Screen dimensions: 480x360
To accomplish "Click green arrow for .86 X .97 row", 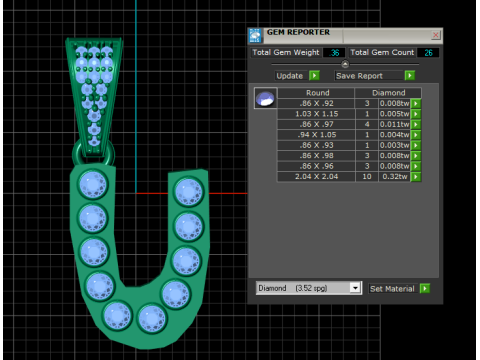I will pyautogui.click(x=416, y=124).
